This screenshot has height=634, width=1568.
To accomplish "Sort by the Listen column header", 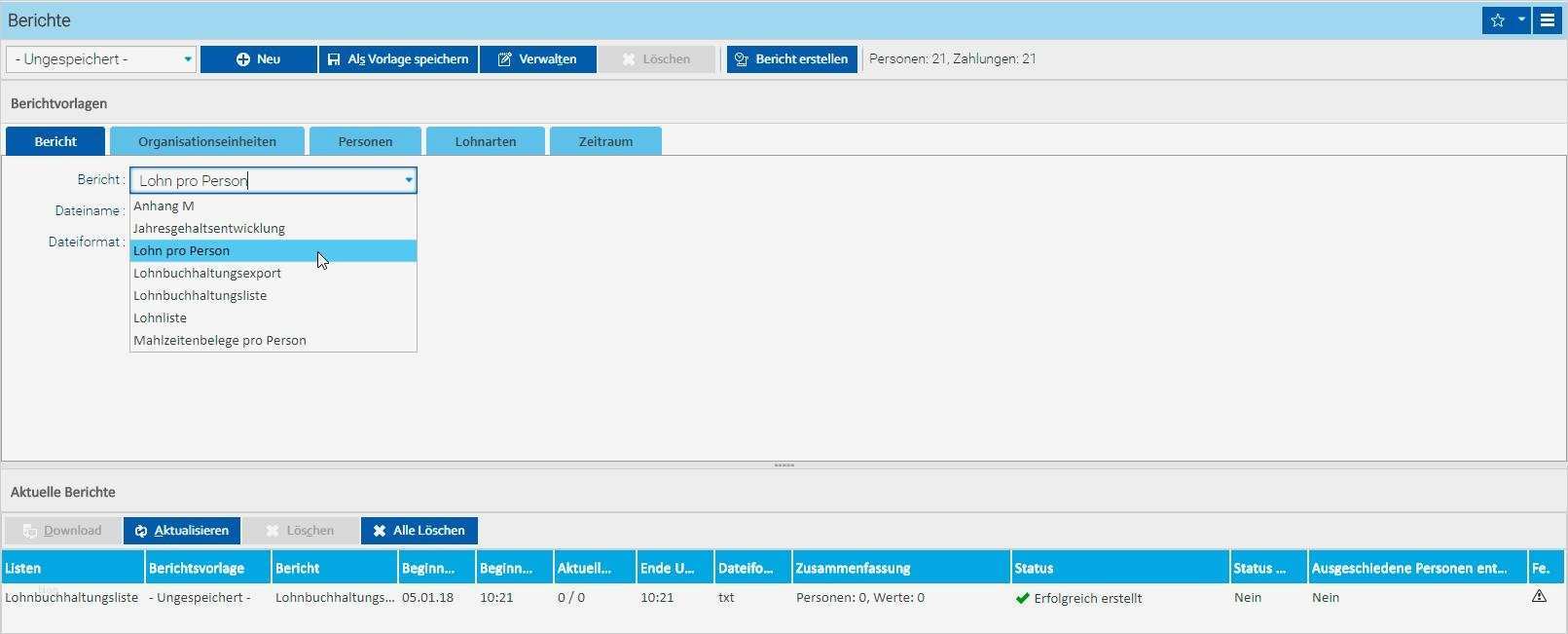I will coord(73,568).
